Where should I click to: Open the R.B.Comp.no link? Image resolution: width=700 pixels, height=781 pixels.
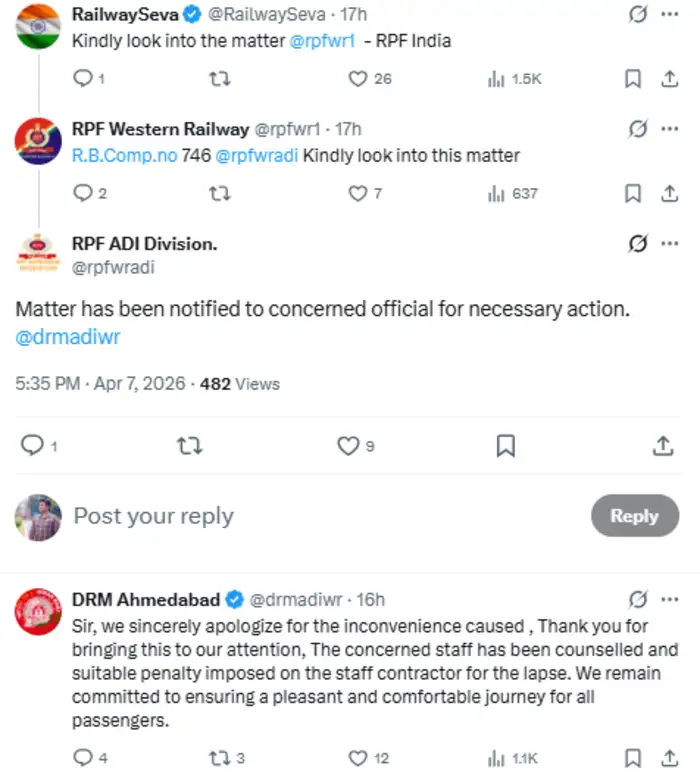[x=124, y=155]
